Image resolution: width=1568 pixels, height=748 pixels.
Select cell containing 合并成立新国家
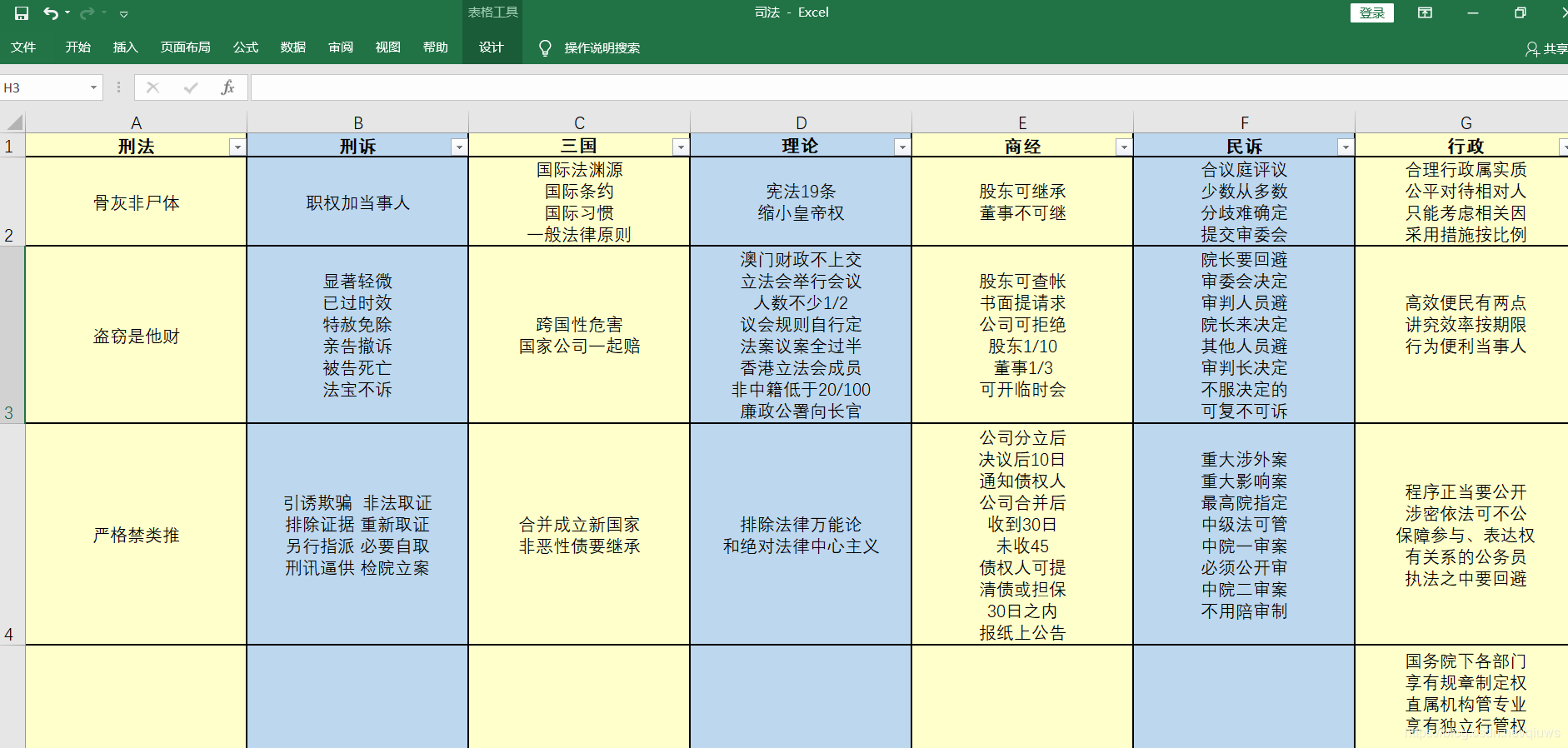[580, 535]
